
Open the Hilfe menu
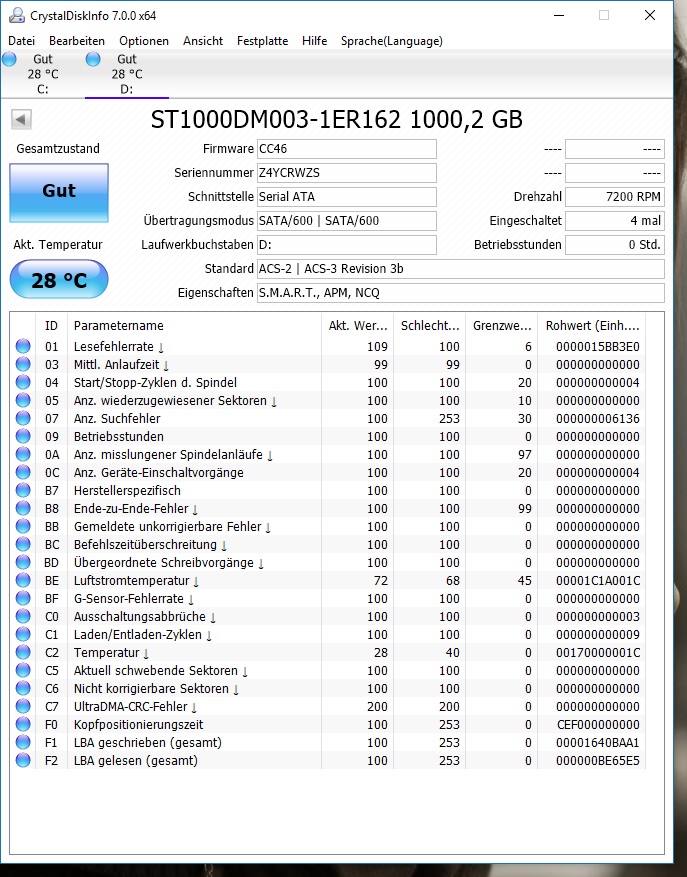(314, 41)
